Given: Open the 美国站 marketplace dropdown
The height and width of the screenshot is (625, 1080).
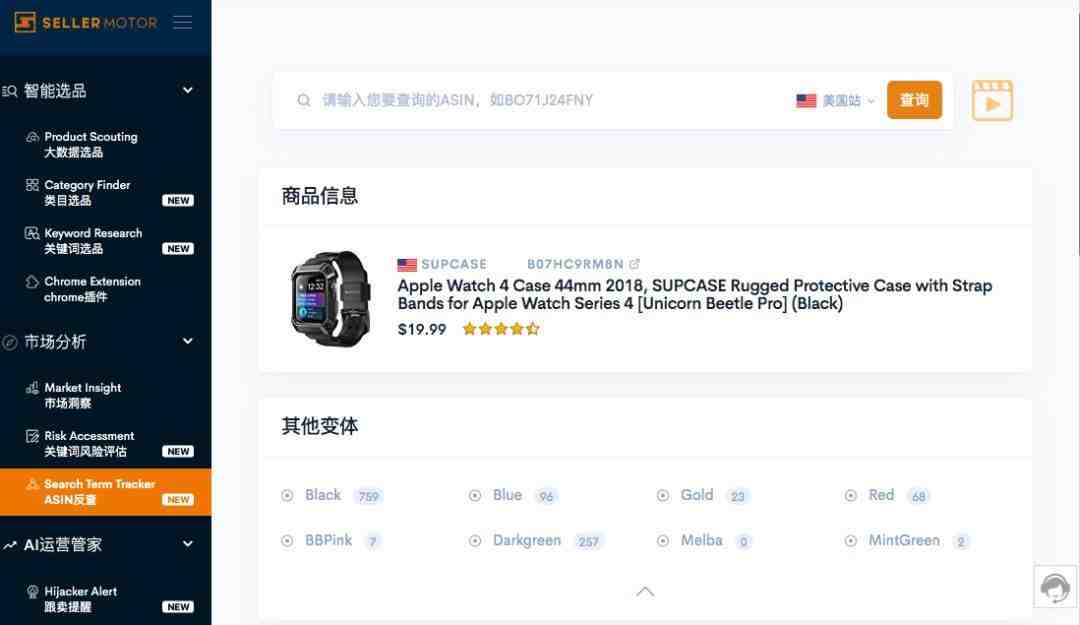Looking at the screenshot, I should (835, 101).
